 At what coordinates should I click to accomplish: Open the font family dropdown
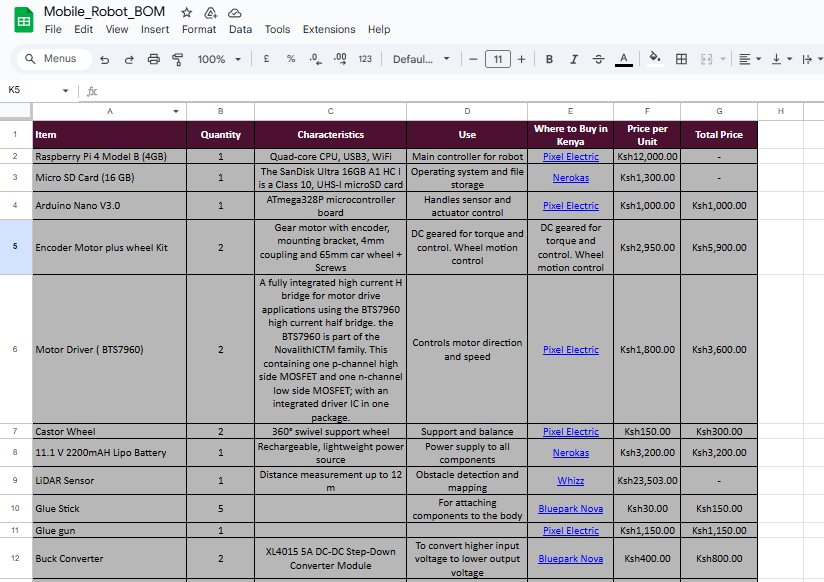tap(421, 59)
